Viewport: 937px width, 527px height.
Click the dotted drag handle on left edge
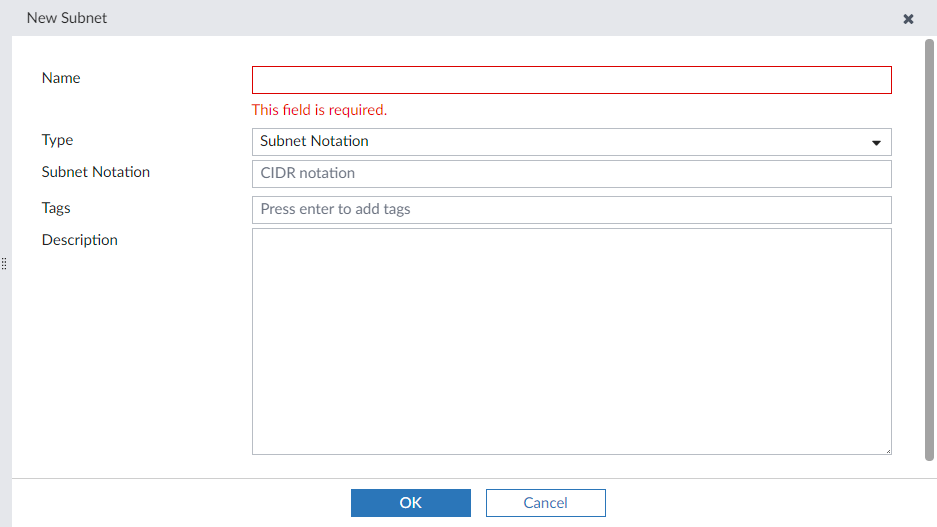tap(5, 264)
